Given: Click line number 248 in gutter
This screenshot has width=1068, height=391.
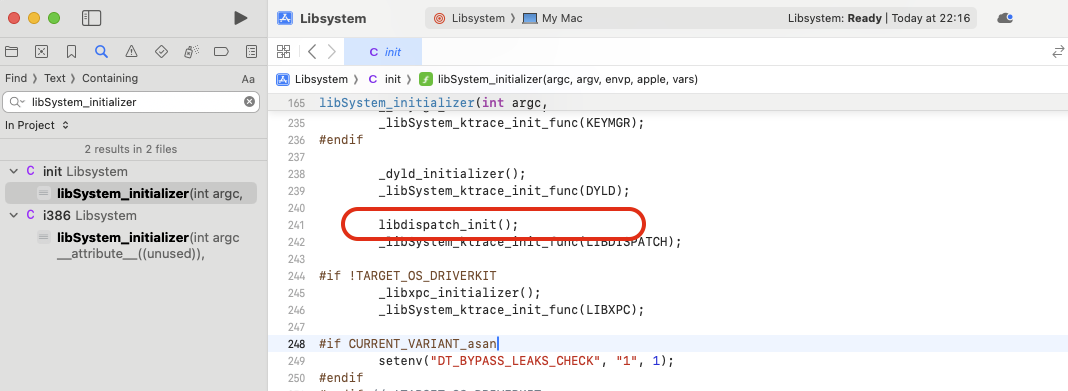Looking at the screenshot, I should coord(296,344).
